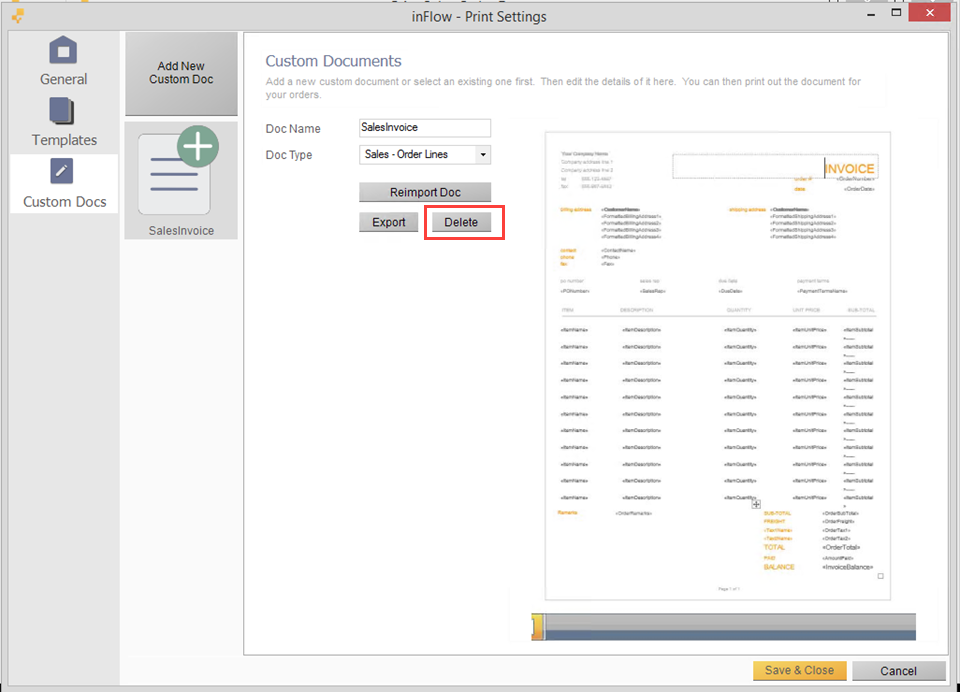This screenshot has height=692, width=960.
Task: Export the custom document
Action: pos(389,222)
